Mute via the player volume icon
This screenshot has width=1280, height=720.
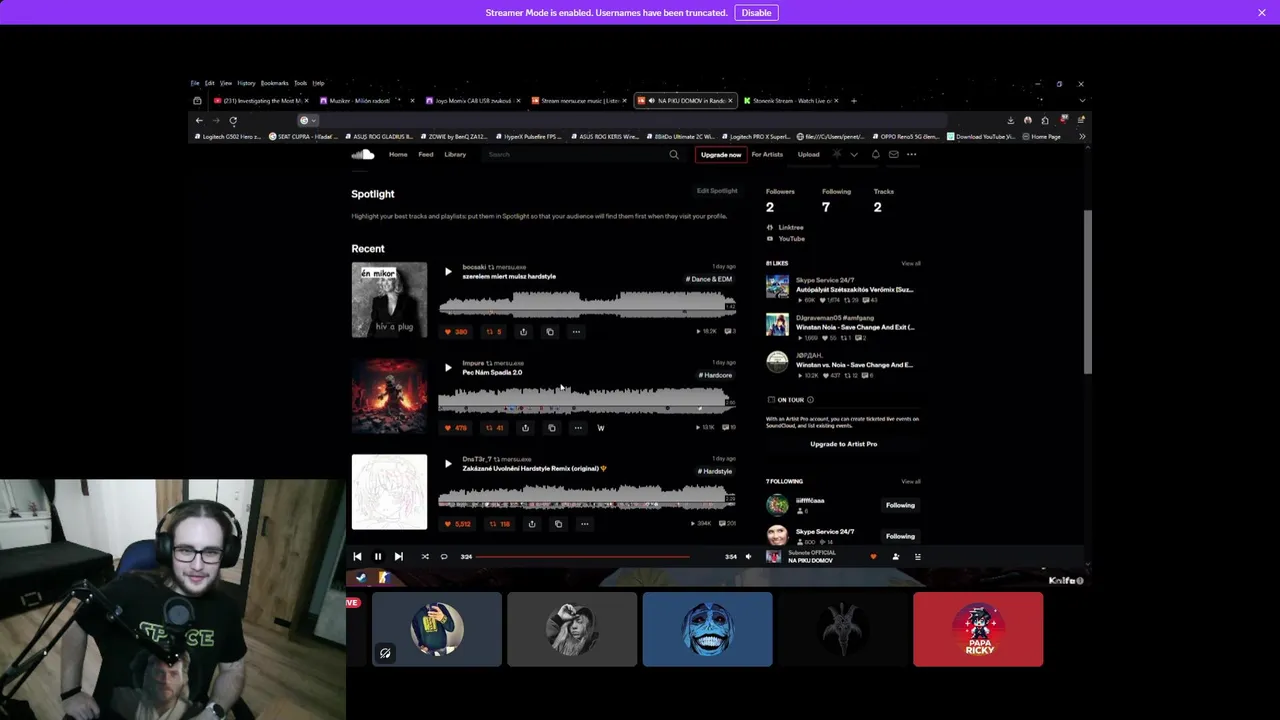tap(748, 557)
